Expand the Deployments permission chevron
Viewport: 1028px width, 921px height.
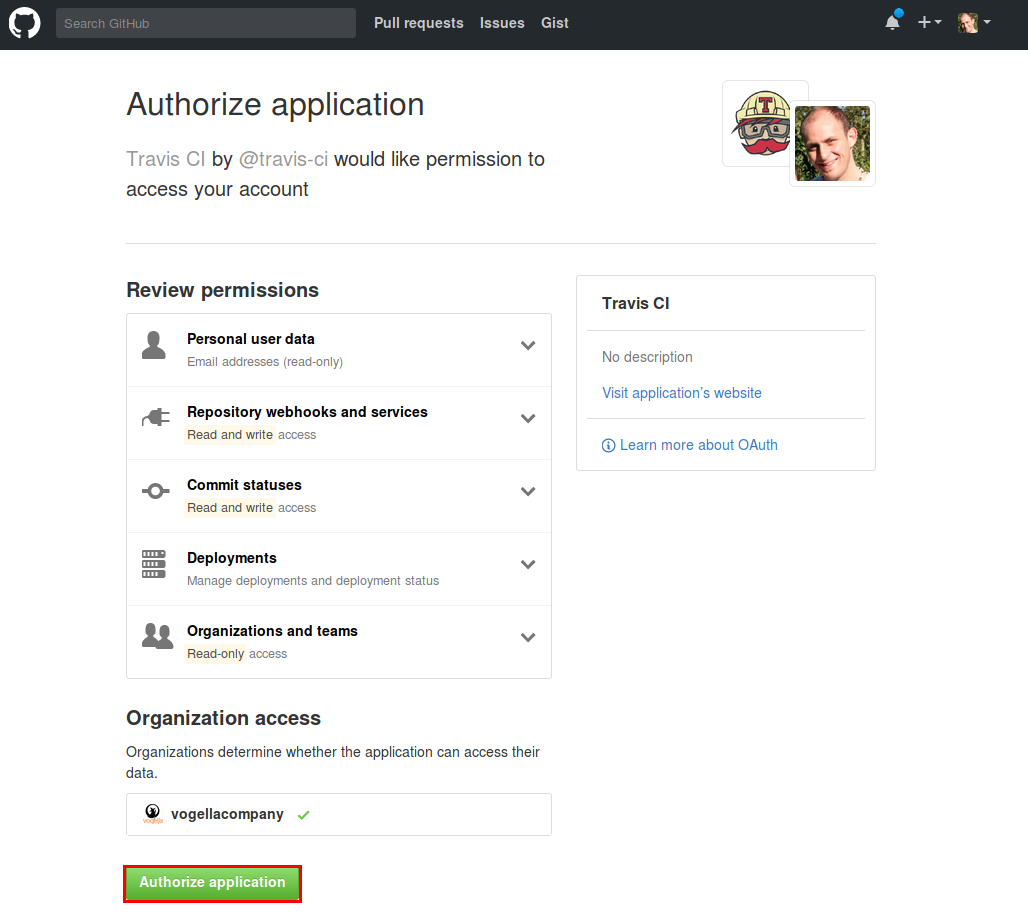[528, 565]
